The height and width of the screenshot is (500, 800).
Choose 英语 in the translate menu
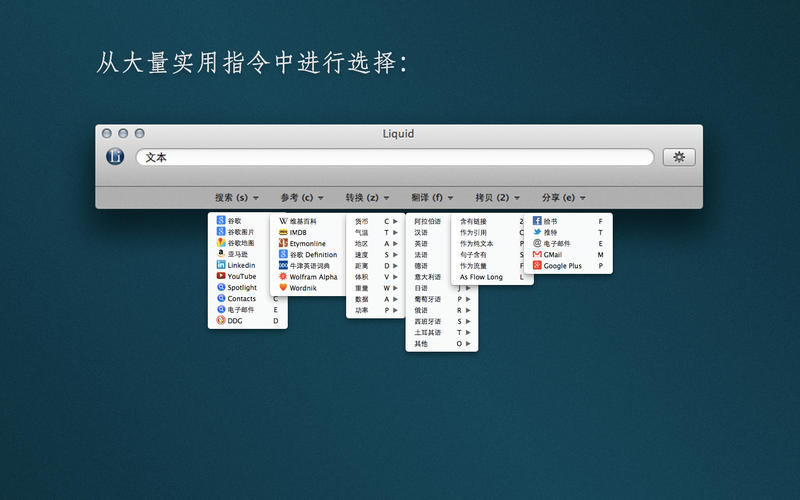(421, 244)
